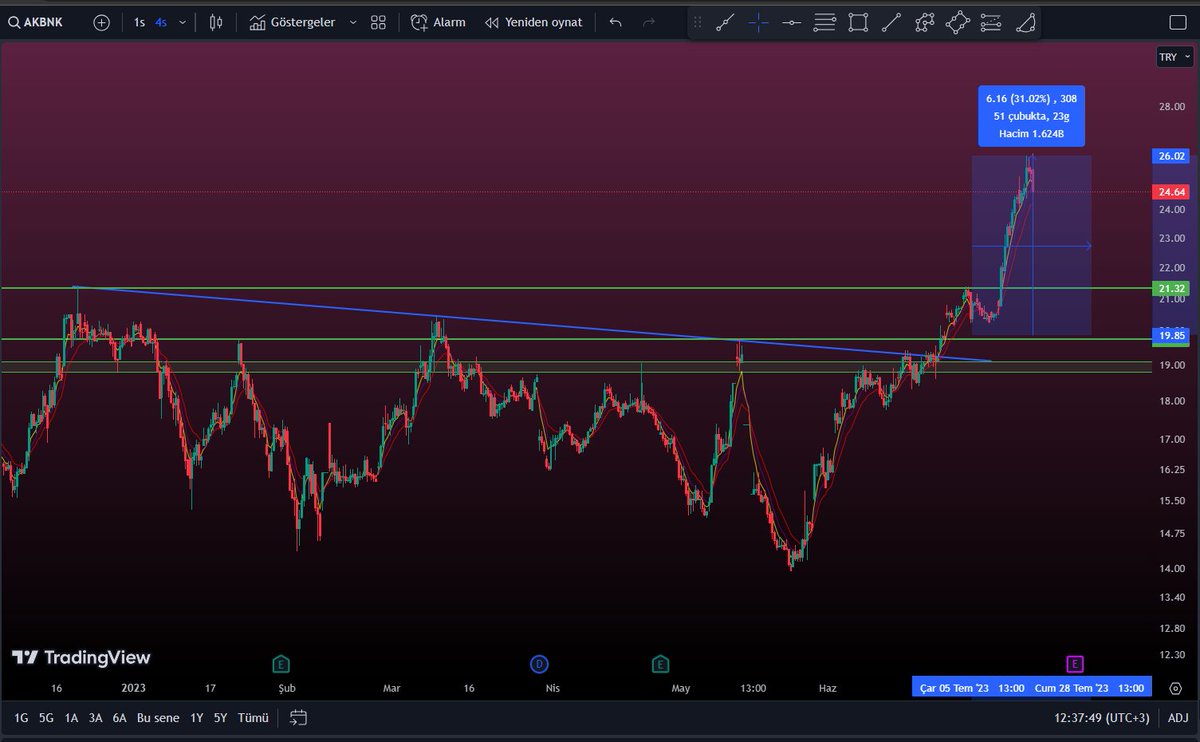Open the candlestick chart type selector
1200x742 pixels.
pyautogui.click(x=216, y=22)
